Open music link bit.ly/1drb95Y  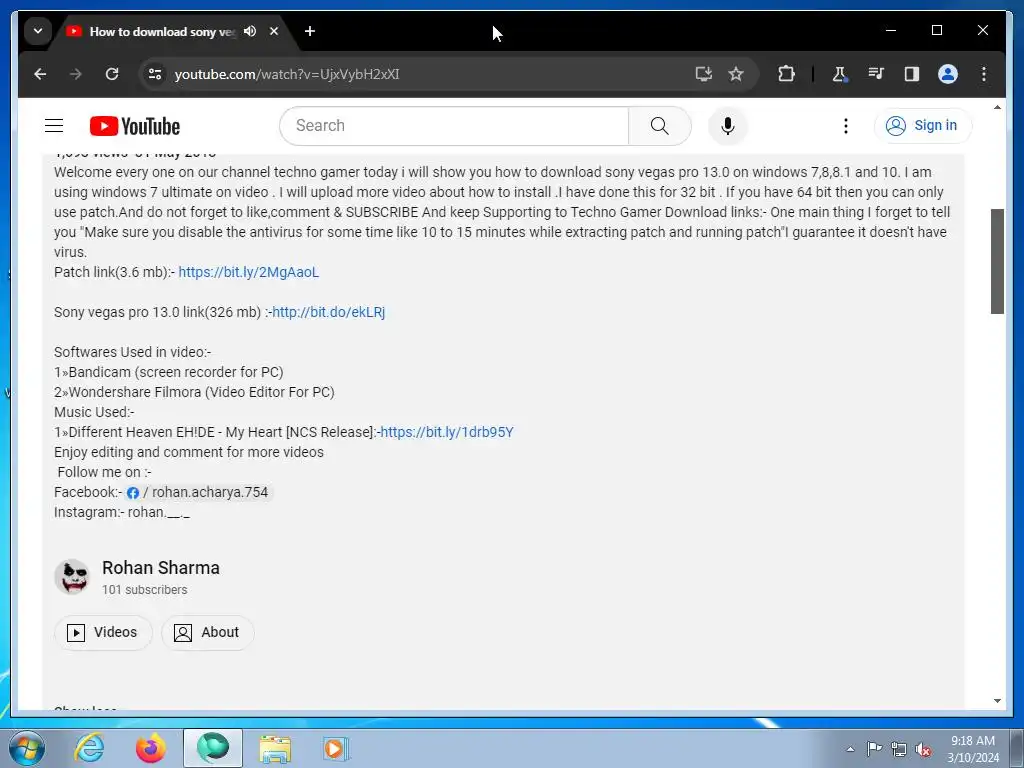447,432
